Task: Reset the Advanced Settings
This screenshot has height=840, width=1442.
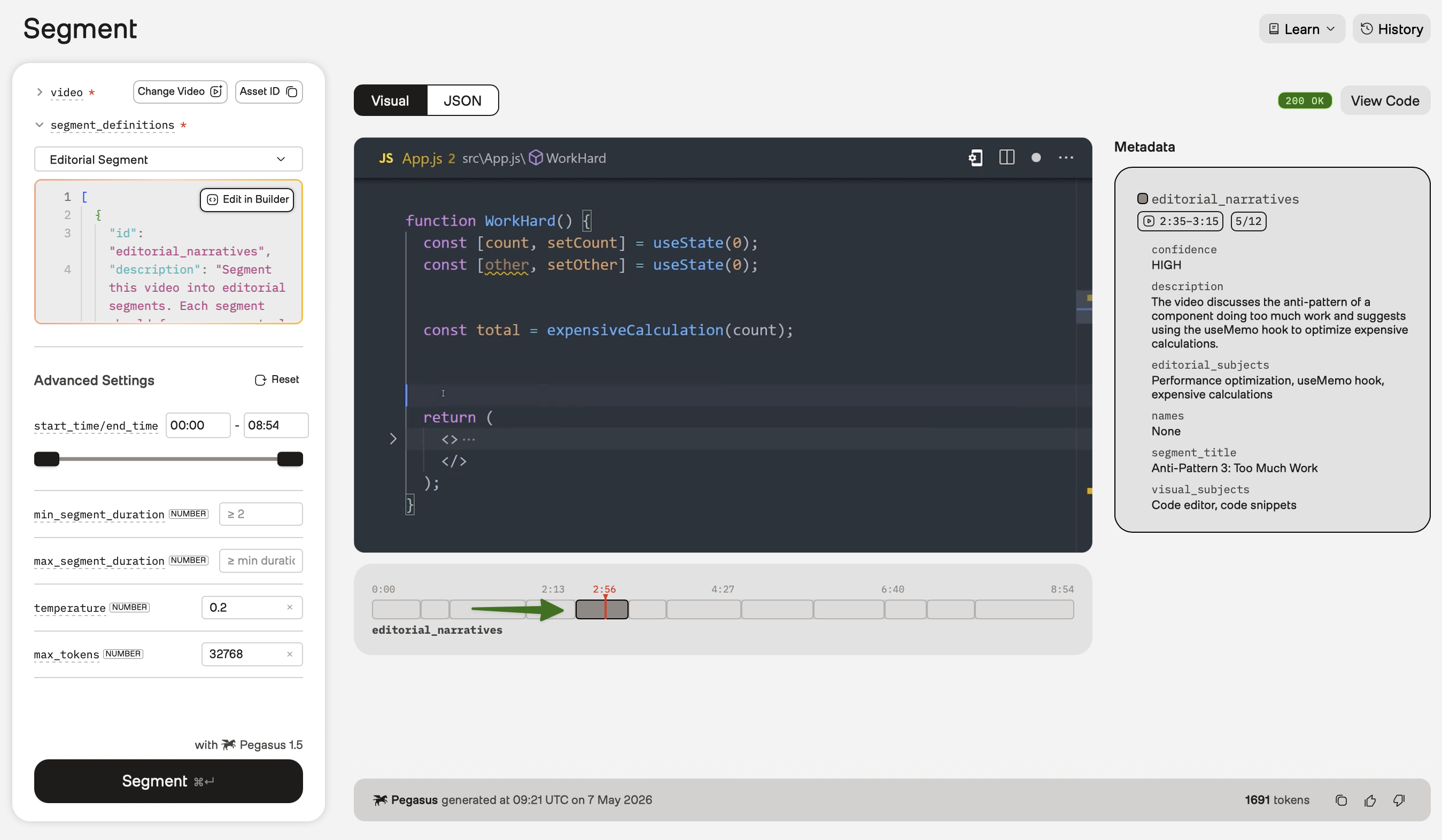Action: pos(277,380)
